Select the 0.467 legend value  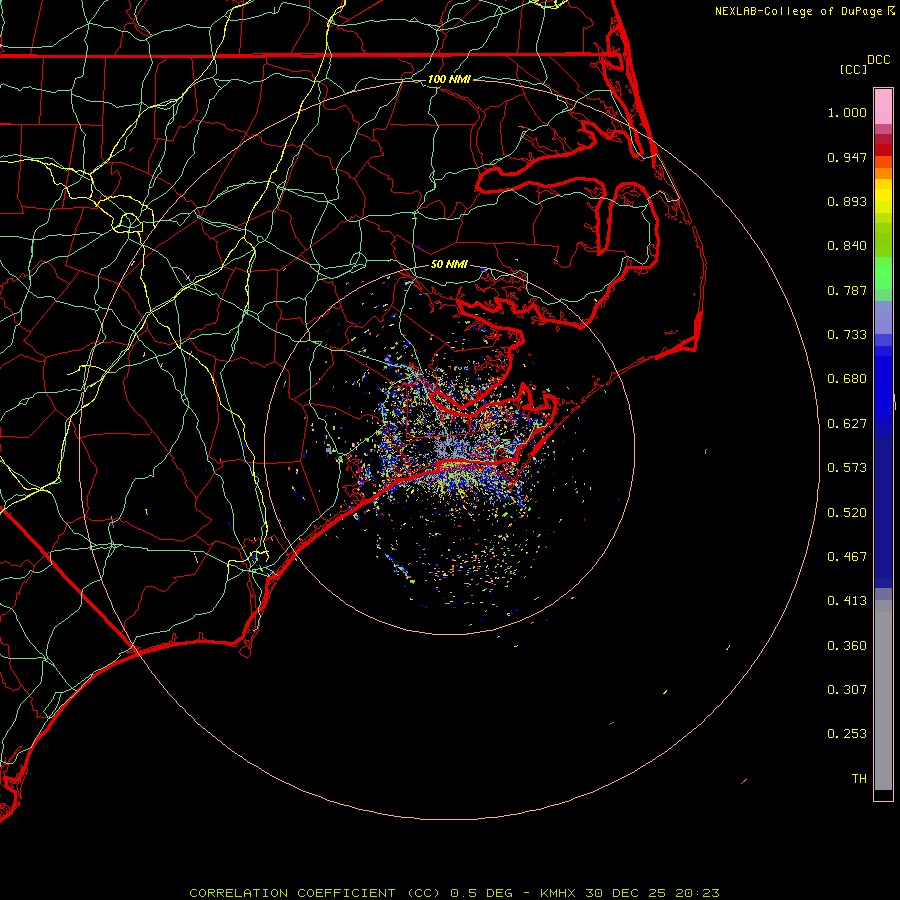pos(847,557)
